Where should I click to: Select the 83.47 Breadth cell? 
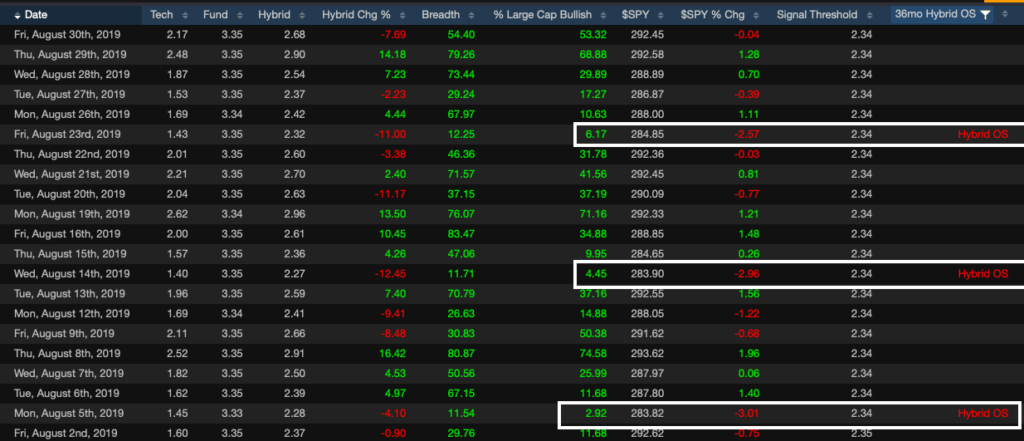(462, 233)
